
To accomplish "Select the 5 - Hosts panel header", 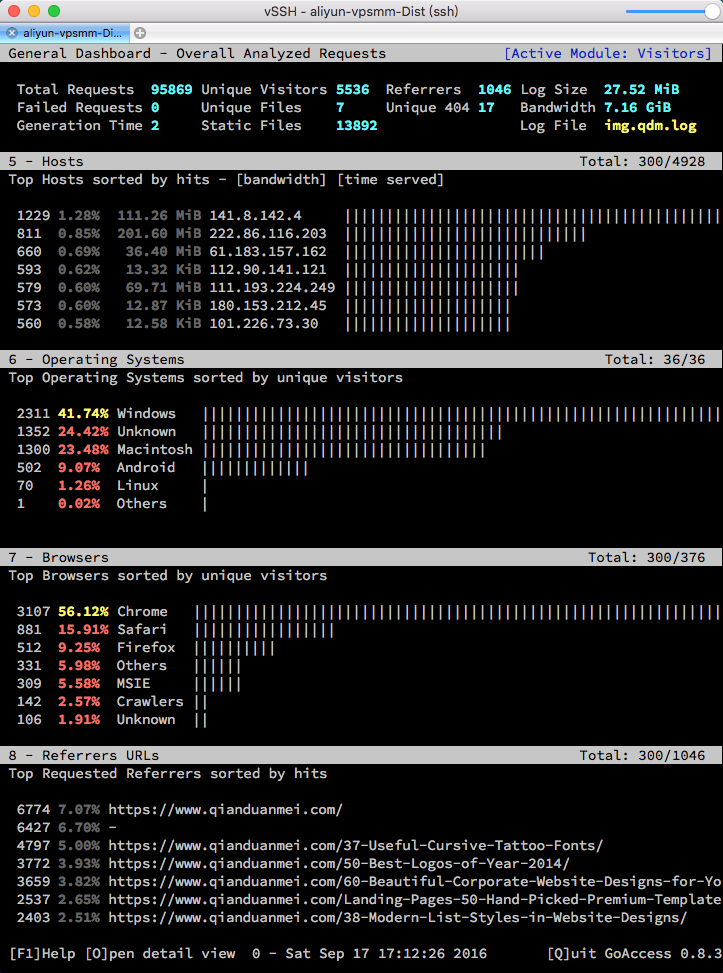I will (x=47, y=162).
